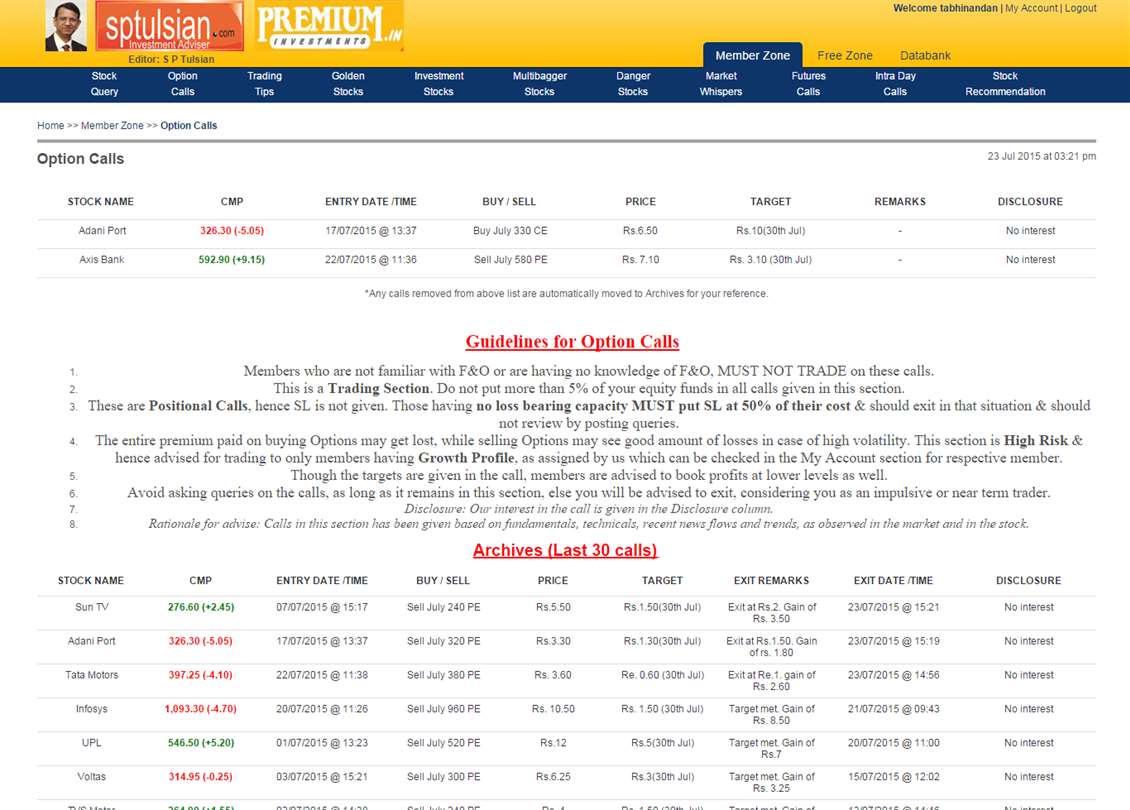Open the Stock Query menu
Viewport: 1130px width, 810px height.
click(104, 84)
